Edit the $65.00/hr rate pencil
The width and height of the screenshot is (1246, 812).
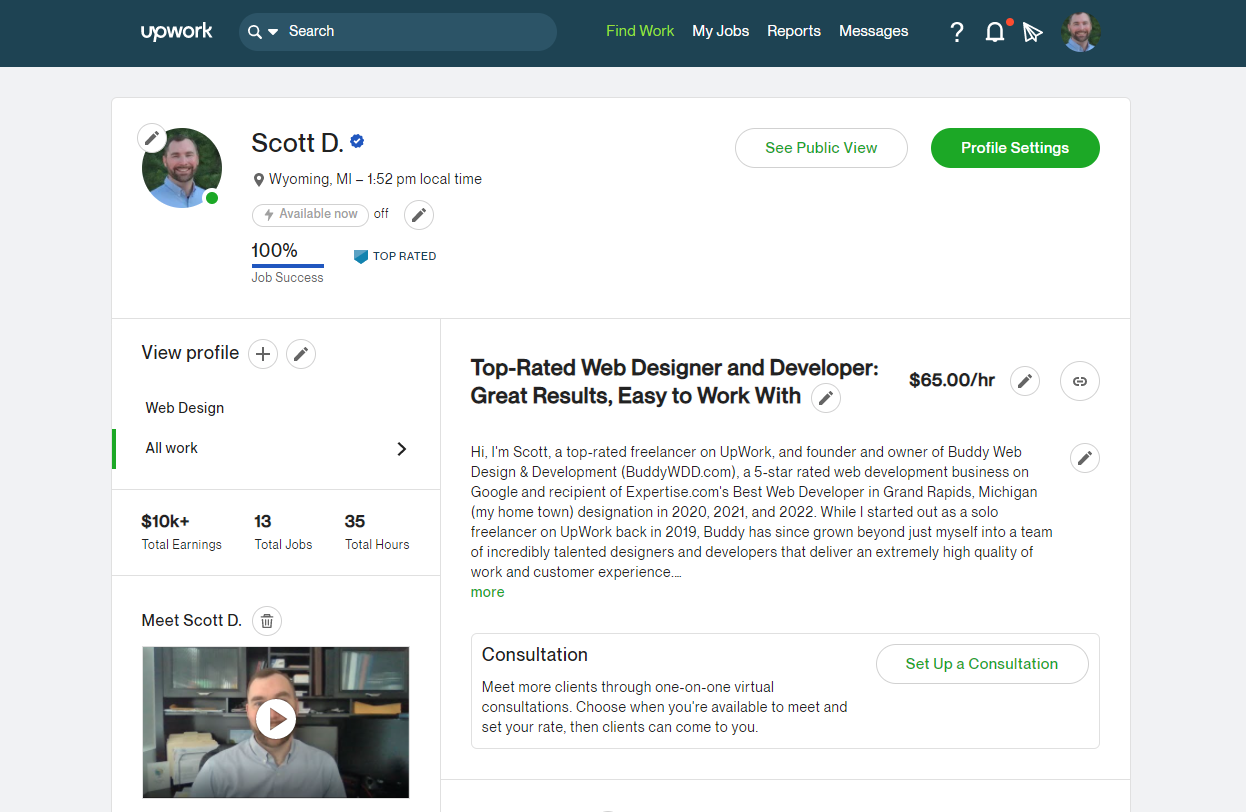[1024, 381]
